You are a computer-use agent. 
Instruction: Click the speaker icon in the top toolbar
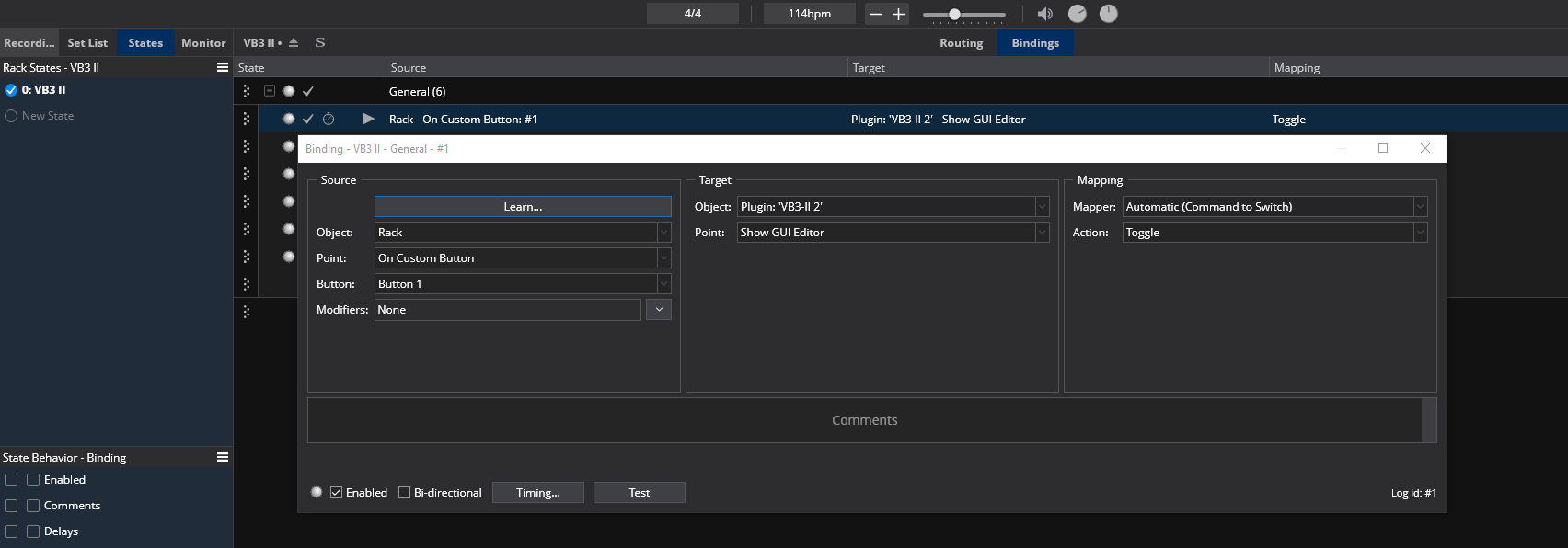click(x=1044, y=14)
